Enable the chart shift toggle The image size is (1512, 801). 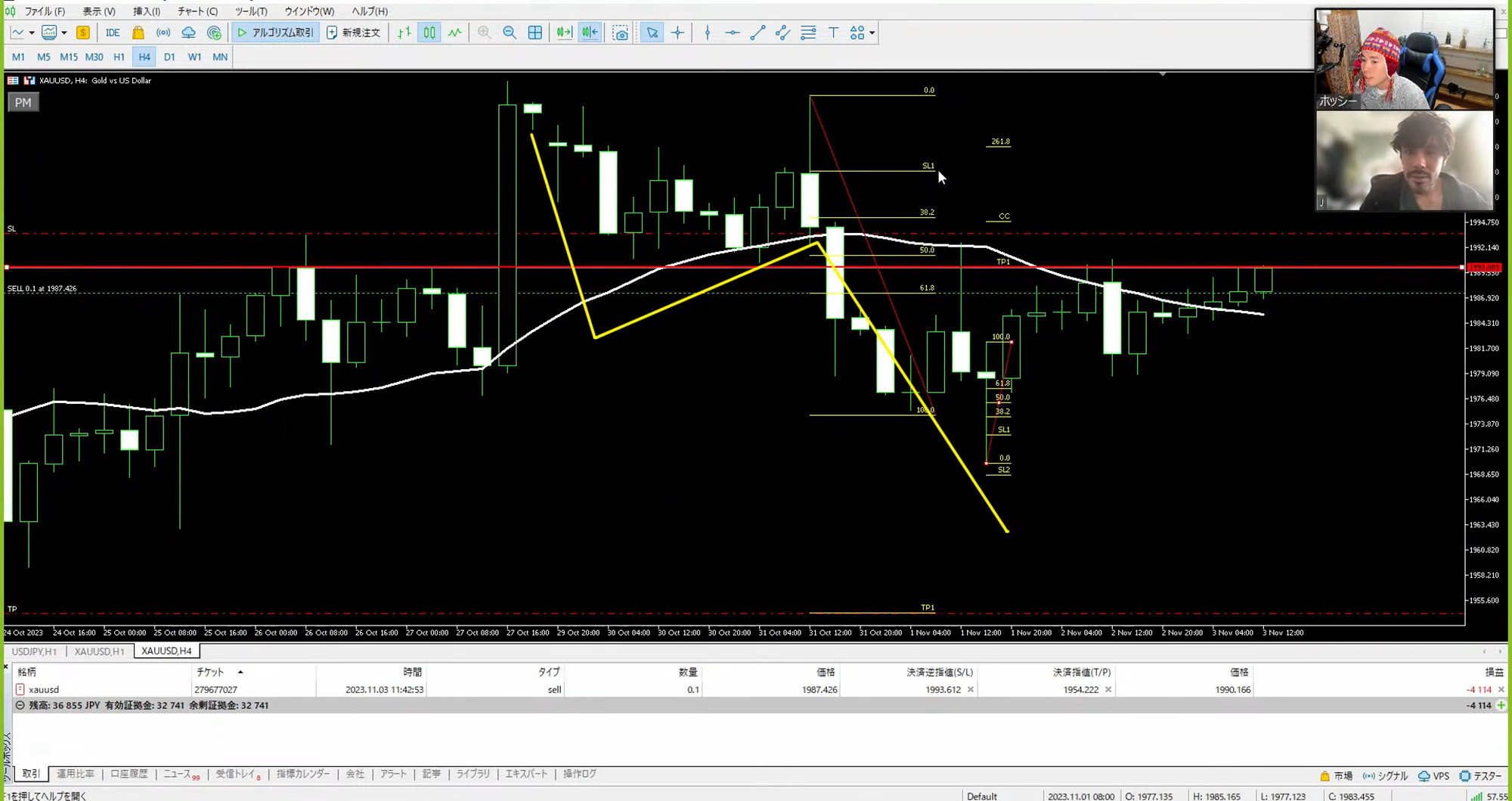tap(590, 33)
